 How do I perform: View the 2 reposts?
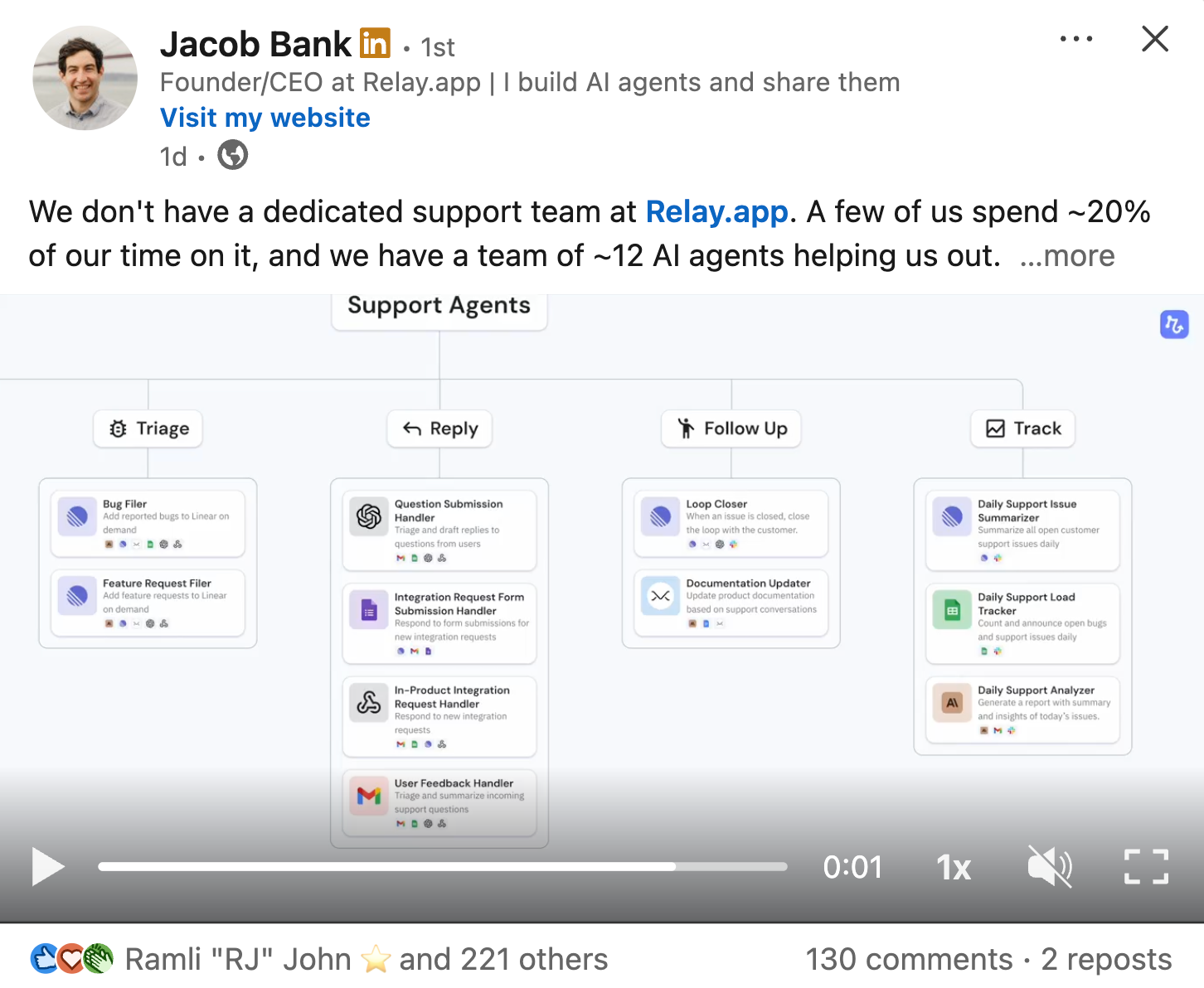tap(1106, 960)
